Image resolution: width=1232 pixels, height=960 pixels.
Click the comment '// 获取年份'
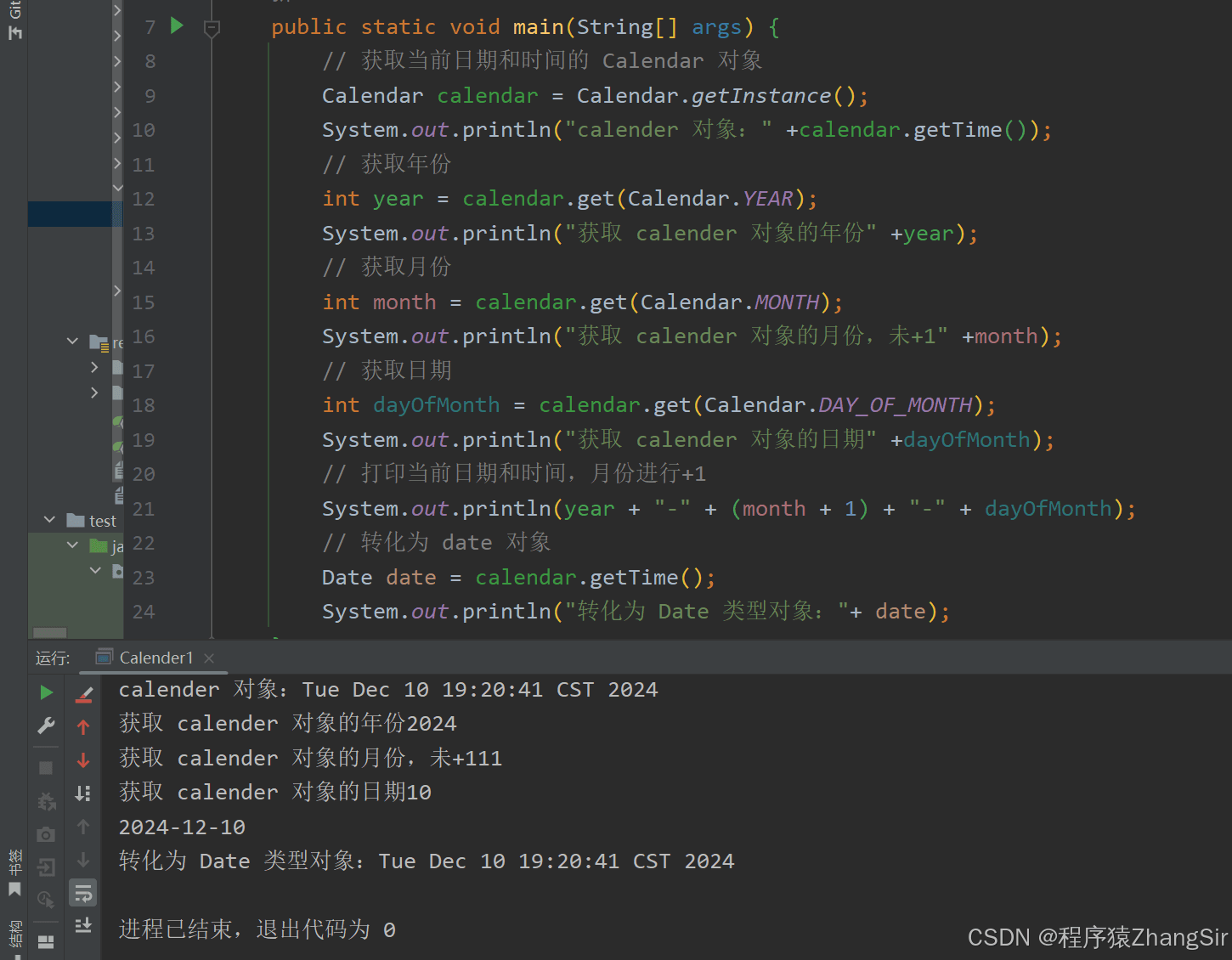(x=387, y=164)
